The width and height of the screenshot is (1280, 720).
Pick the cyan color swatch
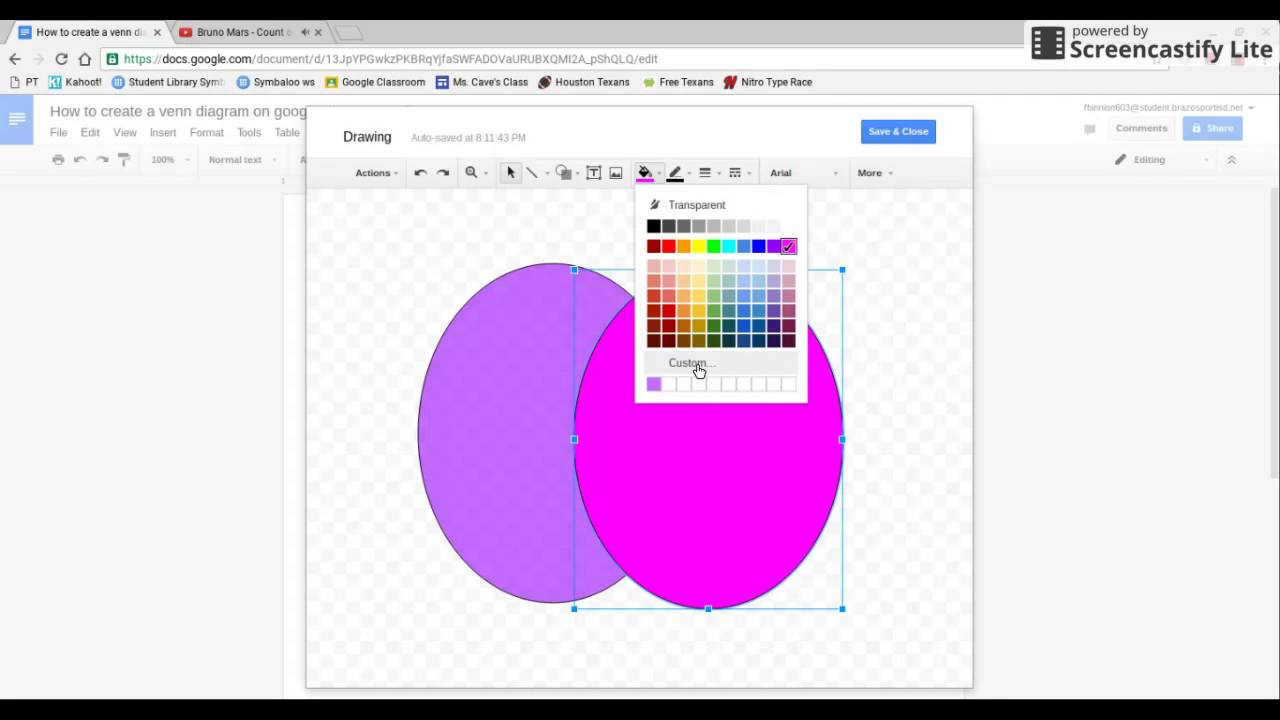729,247
